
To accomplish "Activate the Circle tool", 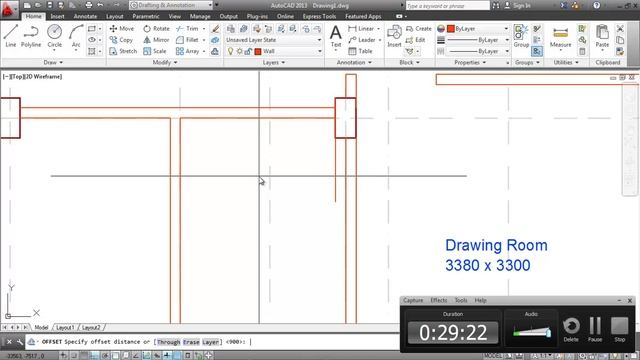I will [54, 36].
